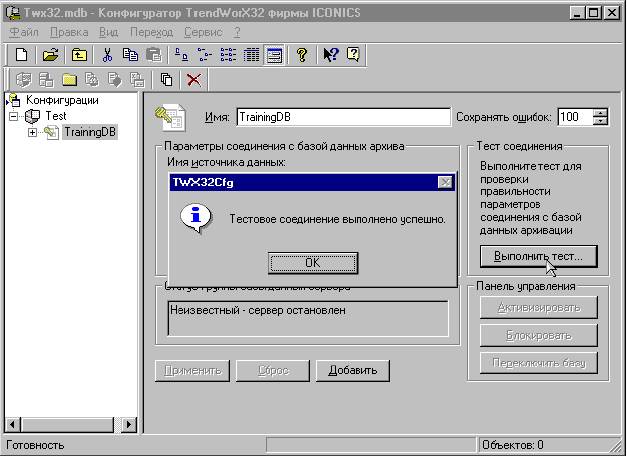Click the greyed document icon left of the duplicate icon
The image size is (627, 457).
138,80
